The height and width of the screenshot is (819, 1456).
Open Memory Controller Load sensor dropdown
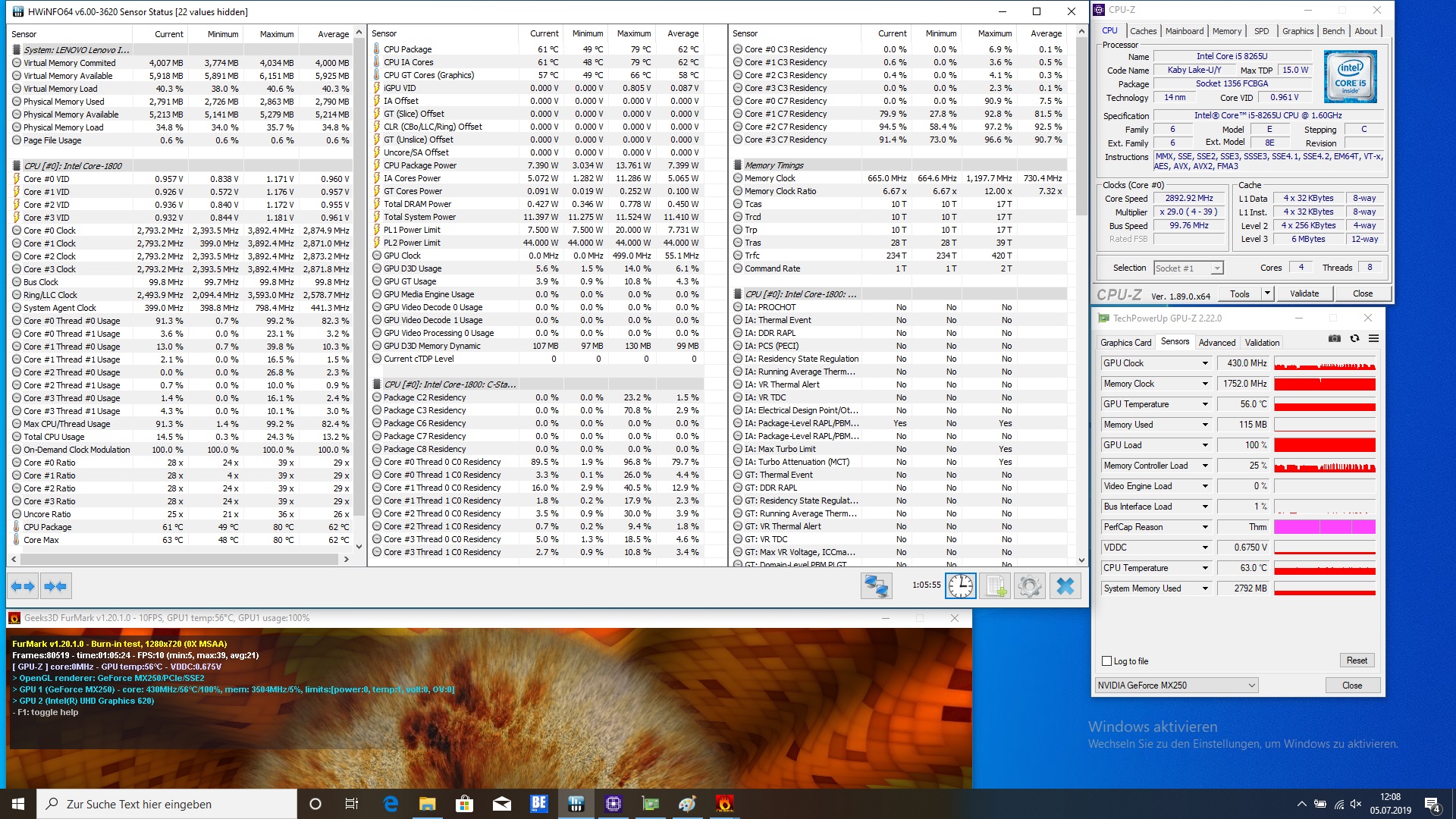point(1205,466)
